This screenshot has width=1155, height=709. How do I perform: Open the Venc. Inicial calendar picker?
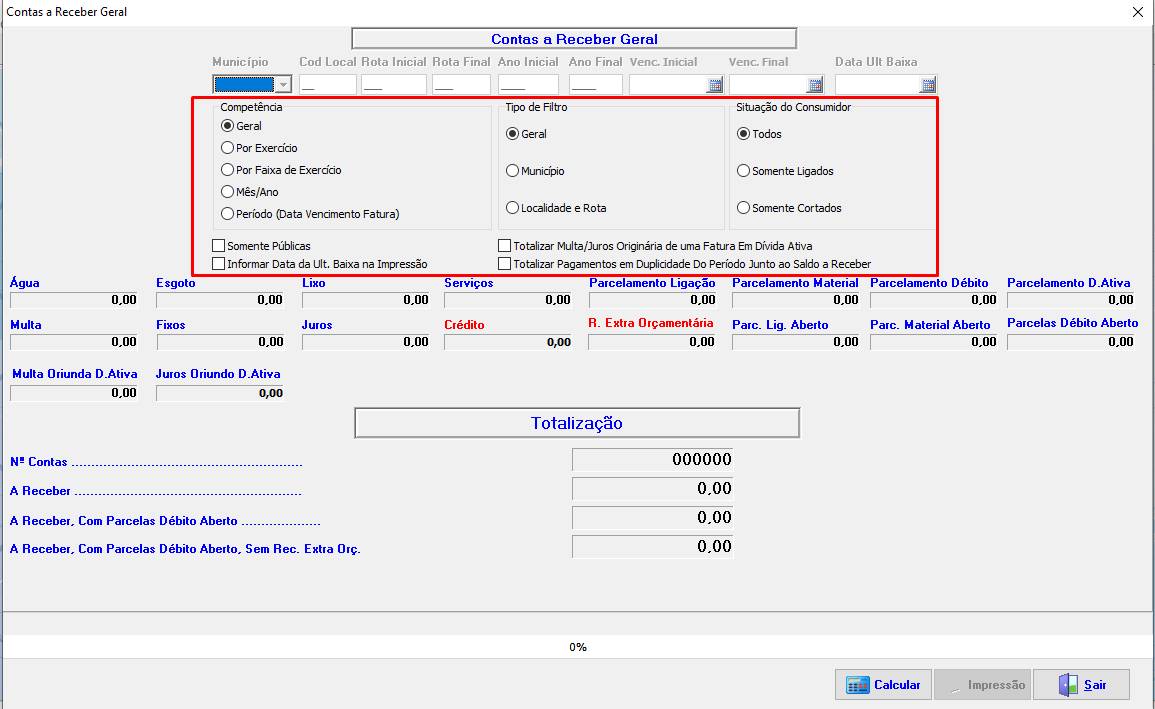[x=715, y=85]
